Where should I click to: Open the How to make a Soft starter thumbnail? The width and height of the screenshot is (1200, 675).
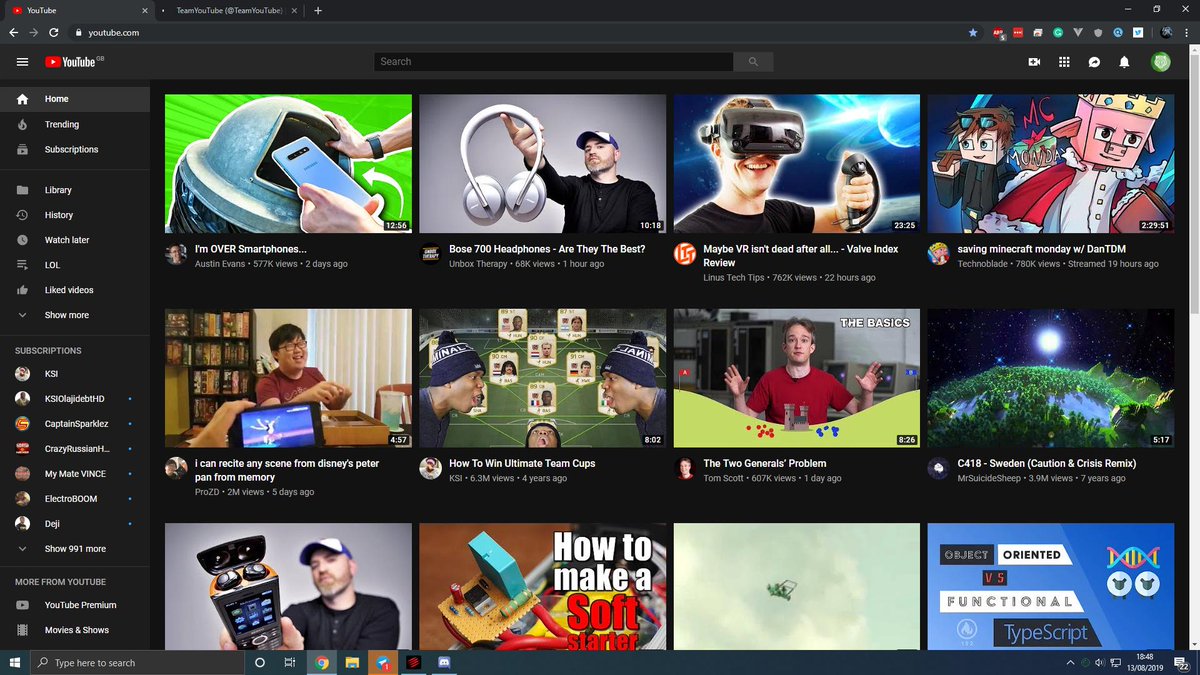[542, 587]
